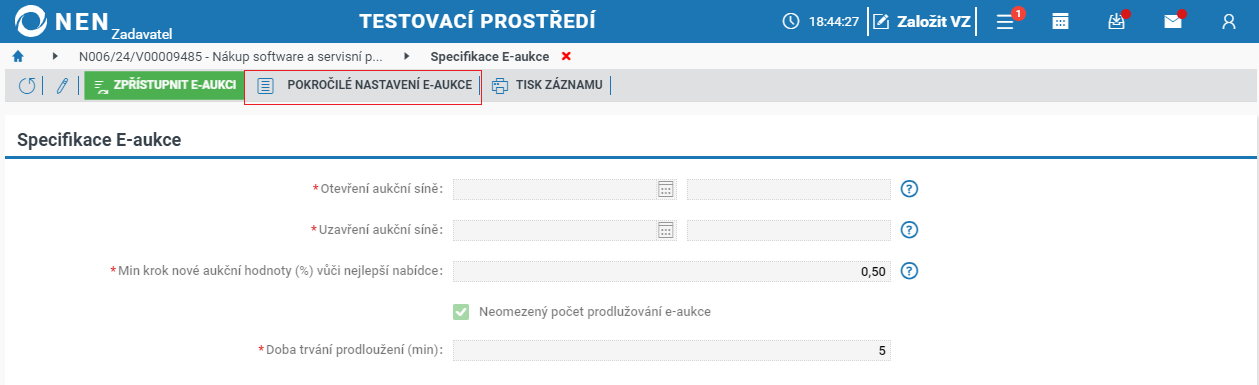This screenshot has width=1259, height=385.
Task: Click TISK ZÁZNAMU print button
Action: pos(547,86)
